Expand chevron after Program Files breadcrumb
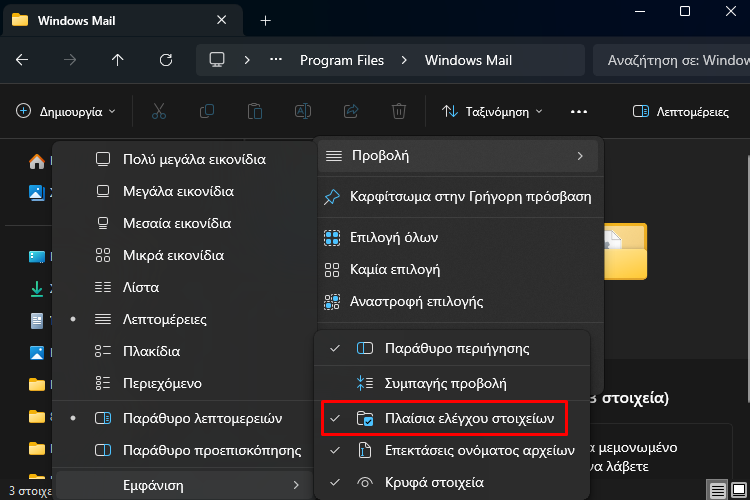750x500 pixels. click(x=404, y=60)
